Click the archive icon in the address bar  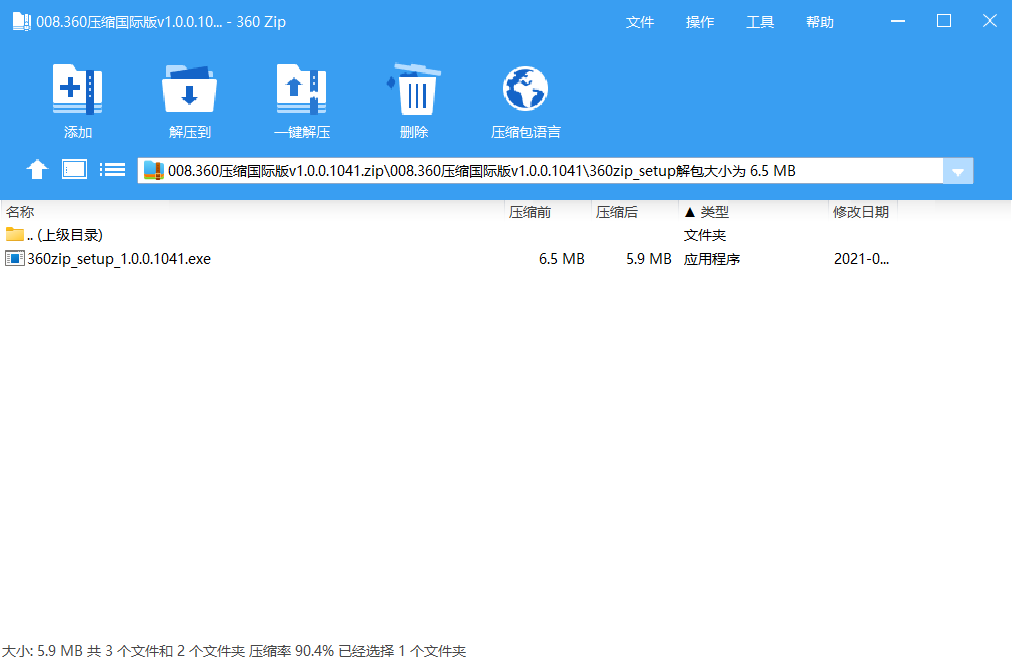point(153,170)
